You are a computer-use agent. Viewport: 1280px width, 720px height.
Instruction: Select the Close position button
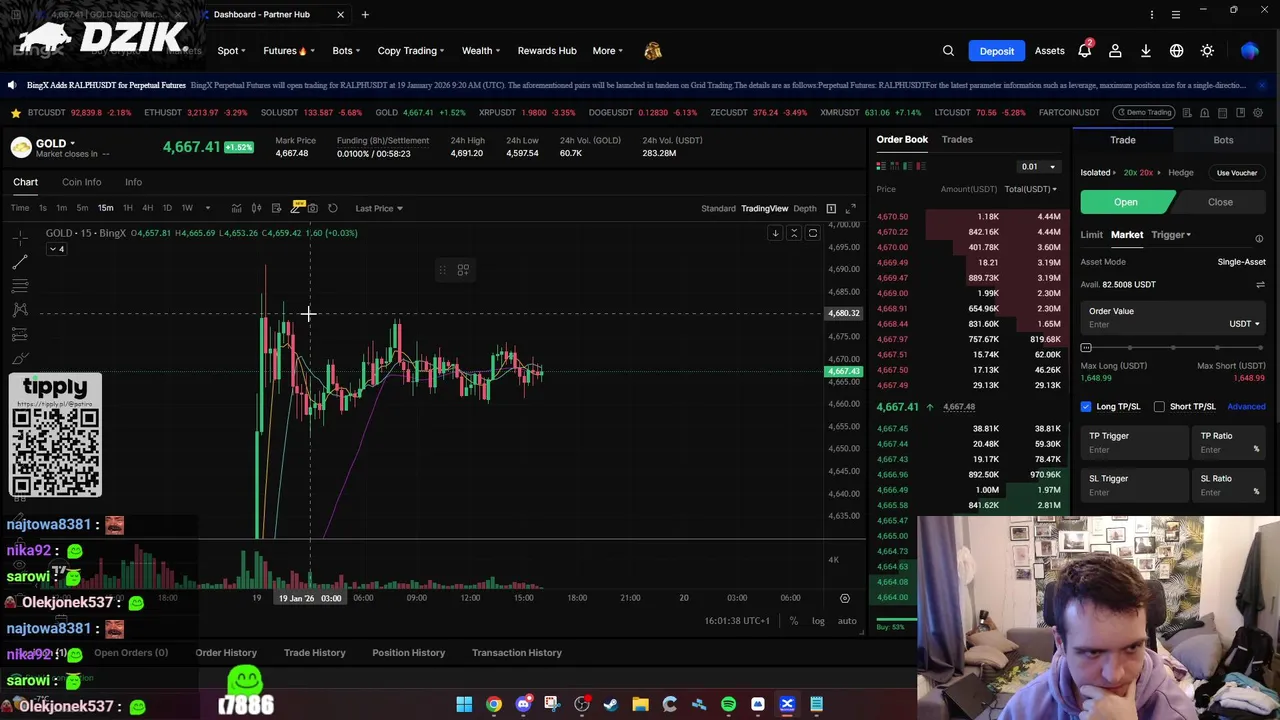(1220, 202)
